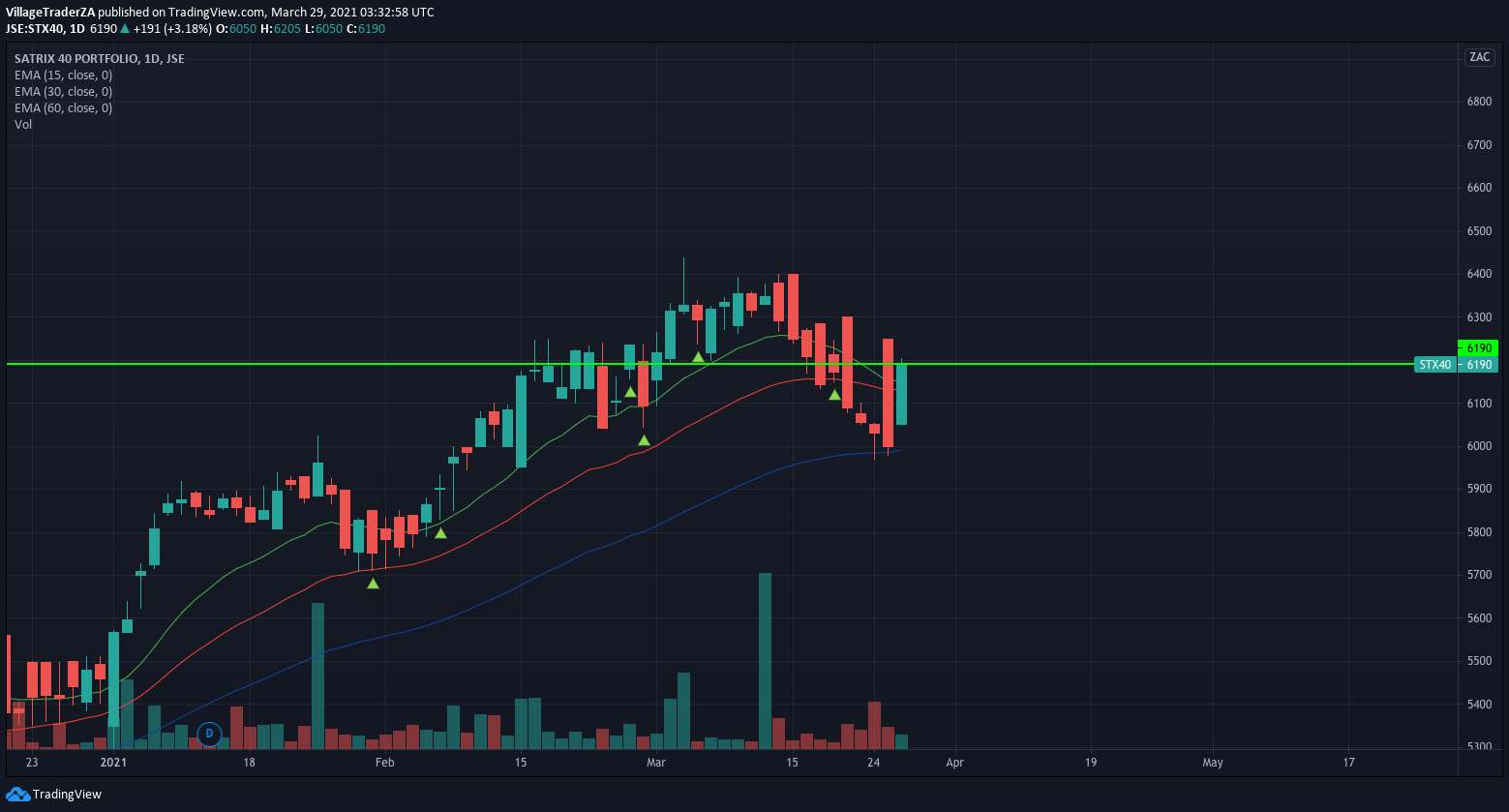Select the tallest volume bar in March
The width and height of the screenshot is (1509, 812).
click(765, 660)
